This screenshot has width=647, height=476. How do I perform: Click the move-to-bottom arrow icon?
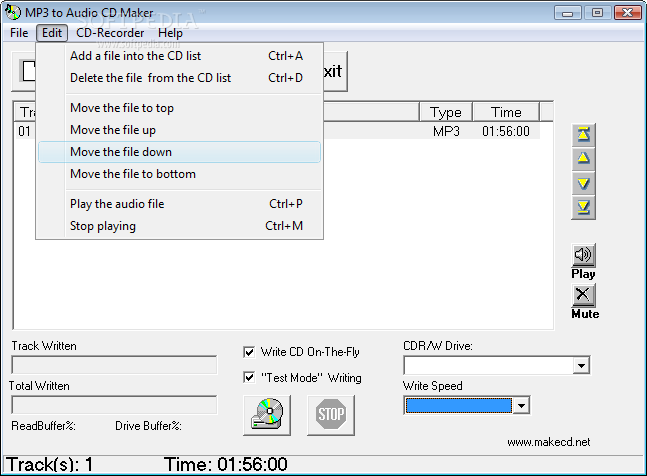pos(583,207)
